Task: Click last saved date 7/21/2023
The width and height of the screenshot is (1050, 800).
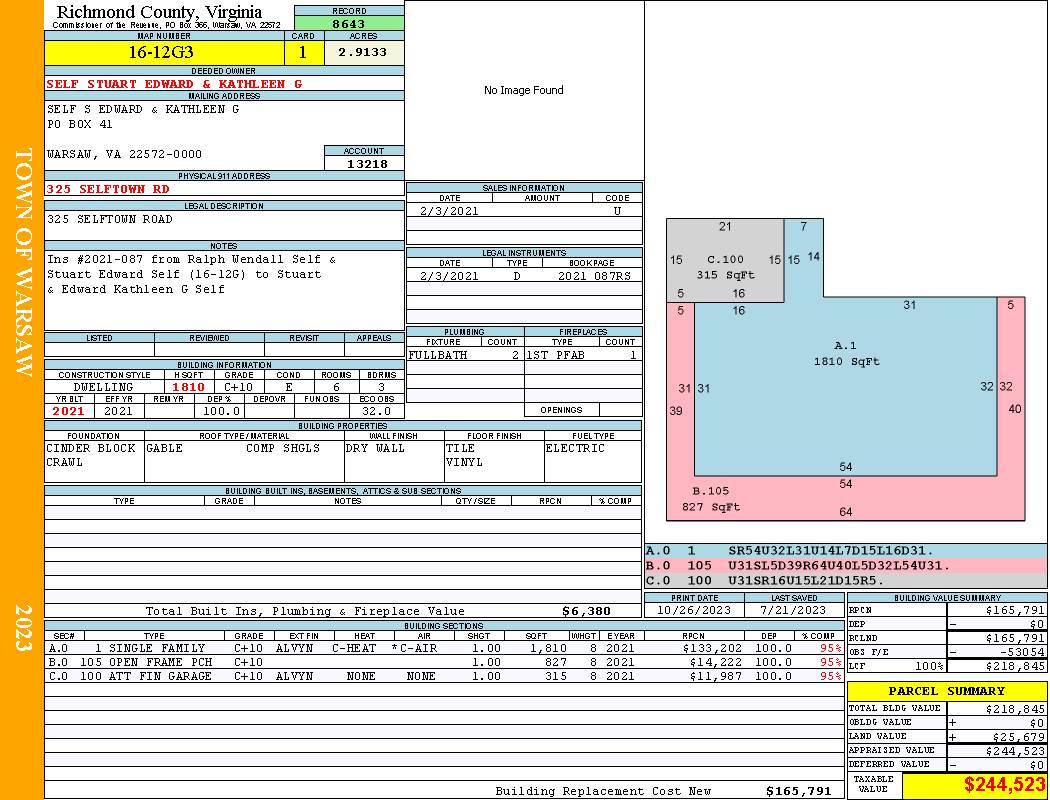Action: pos(793,610)
